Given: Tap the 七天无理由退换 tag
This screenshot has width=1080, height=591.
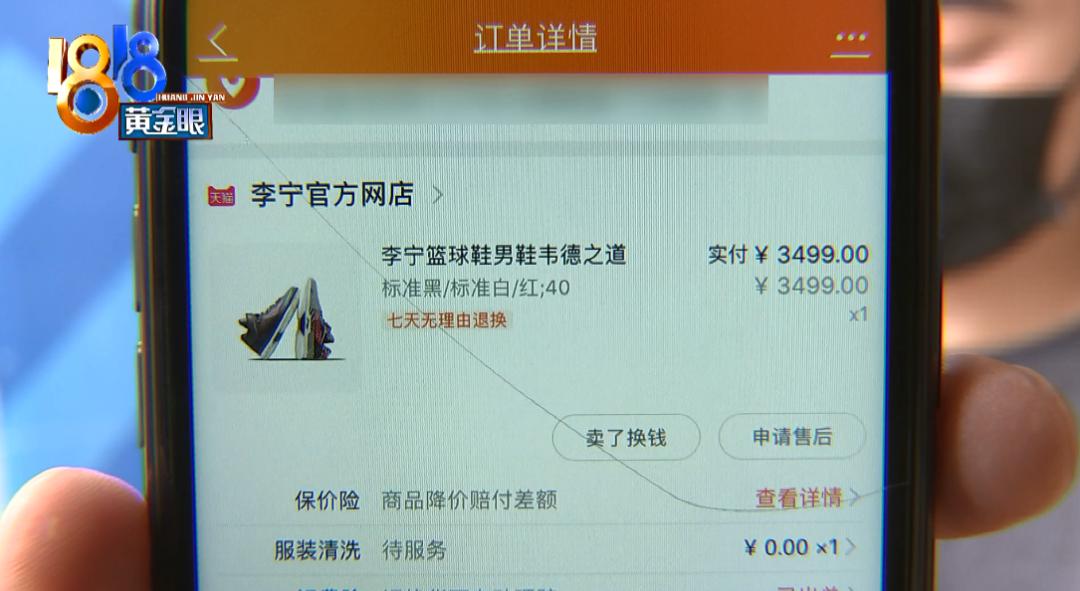Looking at the screenshot, I should [446, 320].
